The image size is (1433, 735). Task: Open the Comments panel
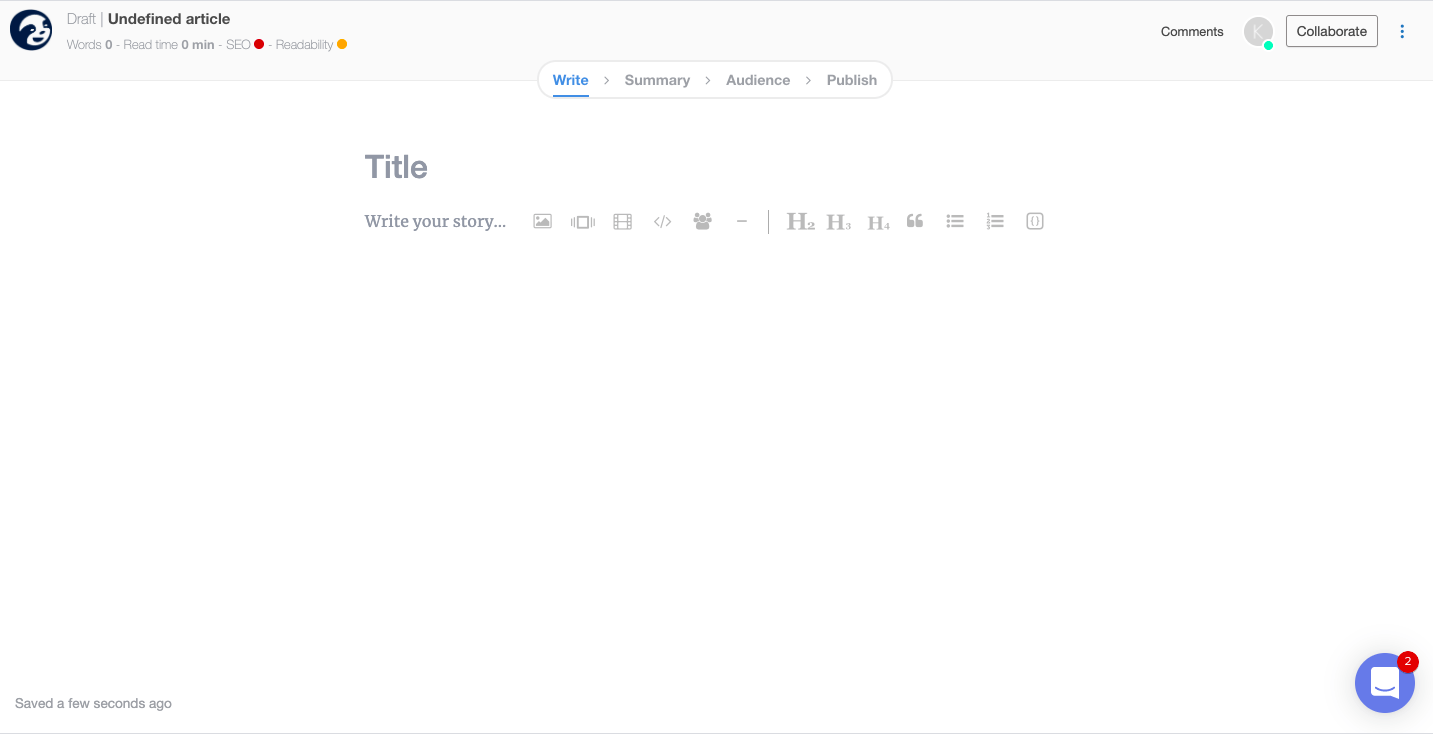coord(1192,31)
